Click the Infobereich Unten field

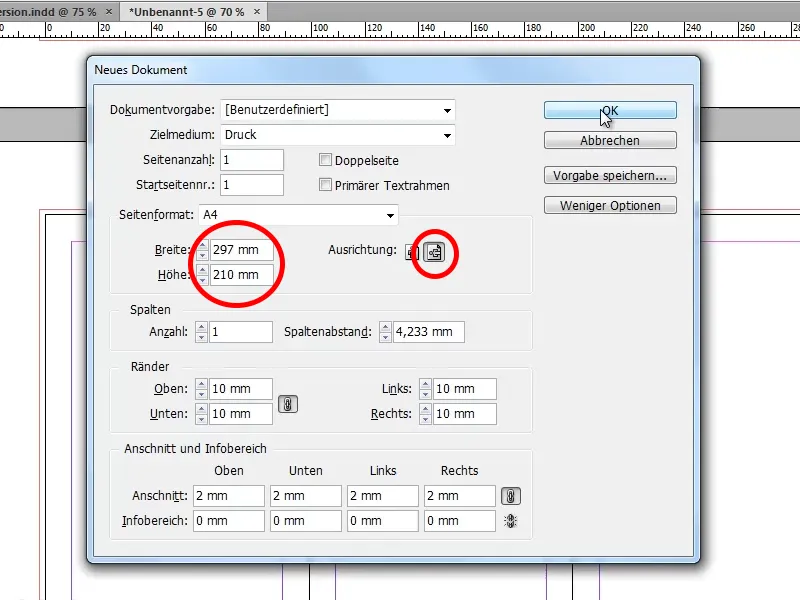[x=306, y=521]
